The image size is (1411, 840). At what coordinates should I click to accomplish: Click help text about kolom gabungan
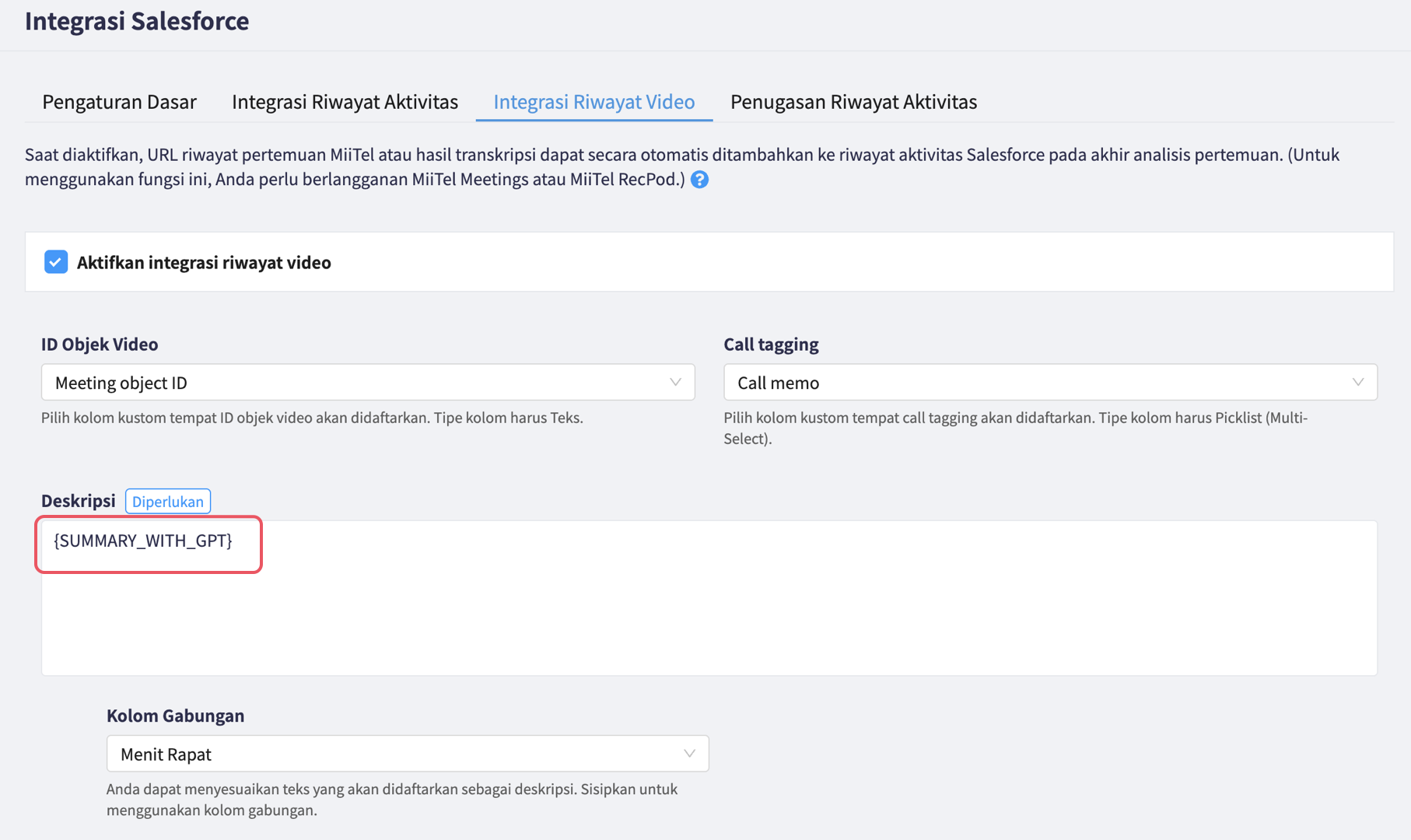click(x=392, y=800)
